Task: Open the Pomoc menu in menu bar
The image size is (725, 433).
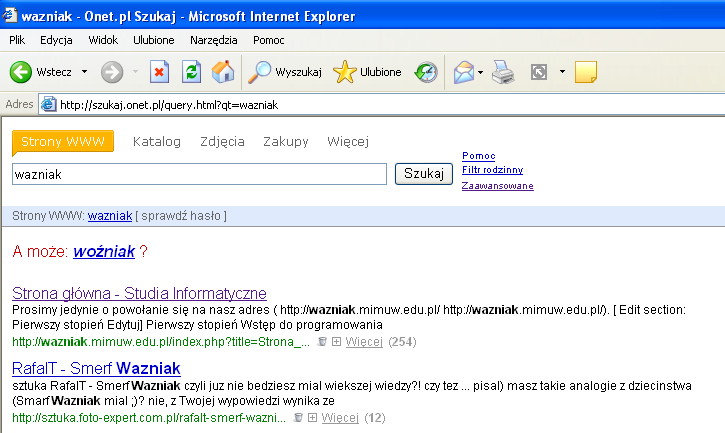Action: pos(269,40)
